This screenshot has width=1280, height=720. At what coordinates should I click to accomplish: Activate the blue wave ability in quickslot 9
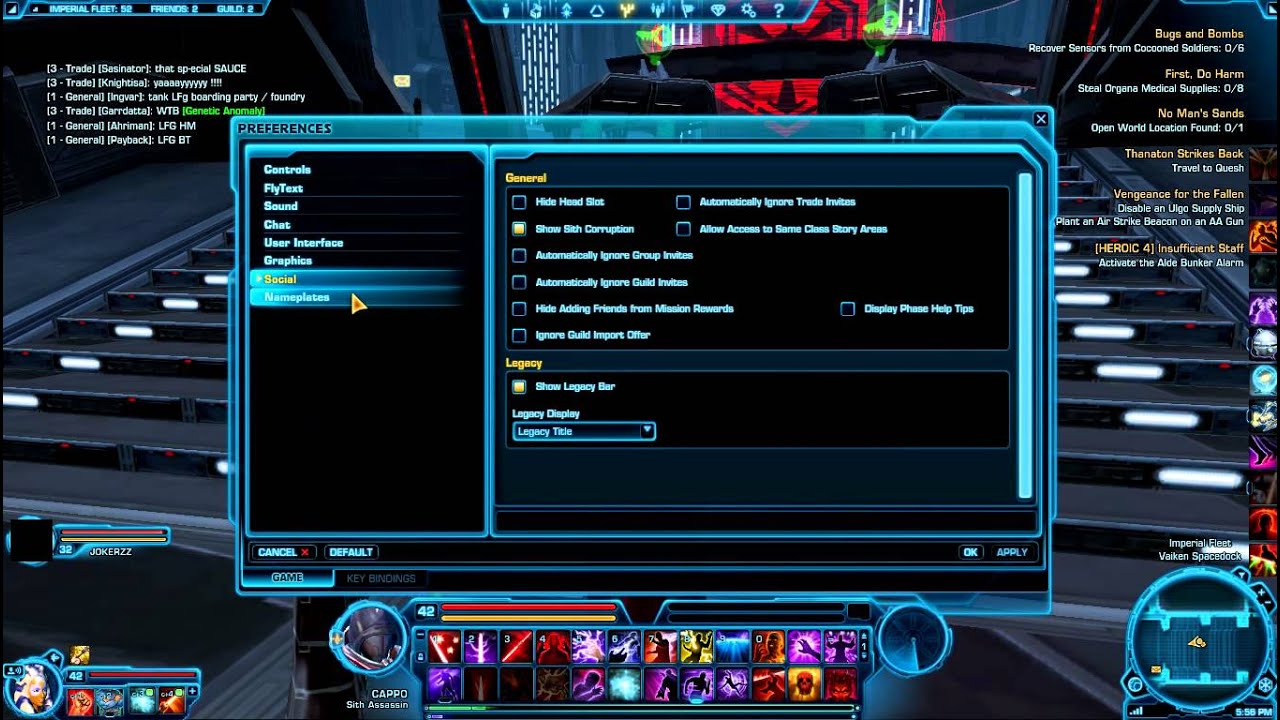point(732,647)
